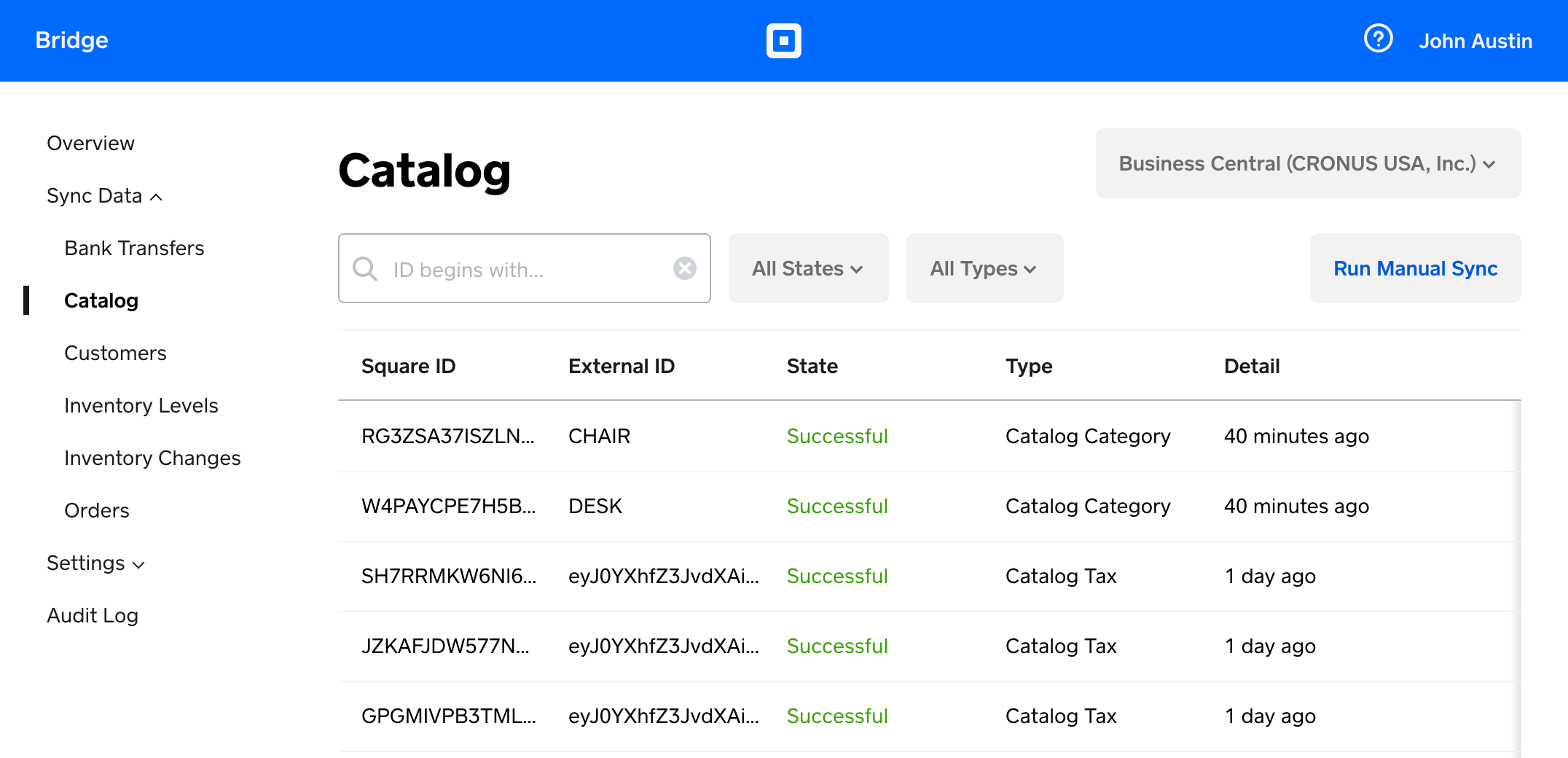Click the search magnifier icon
1568x758 pixels.
365,269
